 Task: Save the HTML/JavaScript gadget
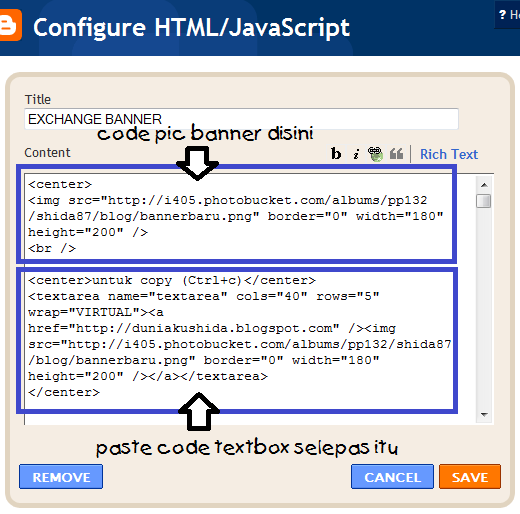(x=470, y=477)
